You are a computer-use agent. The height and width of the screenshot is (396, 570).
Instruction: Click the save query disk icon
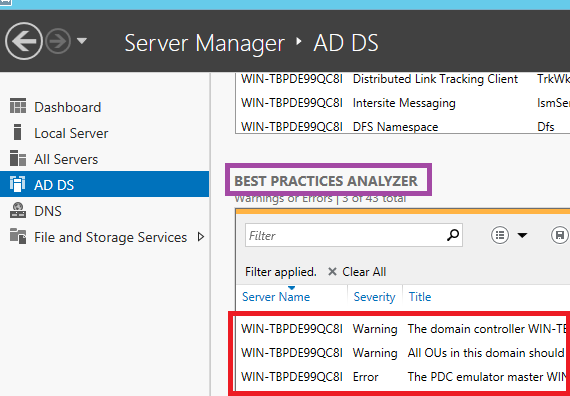point(560,235)
